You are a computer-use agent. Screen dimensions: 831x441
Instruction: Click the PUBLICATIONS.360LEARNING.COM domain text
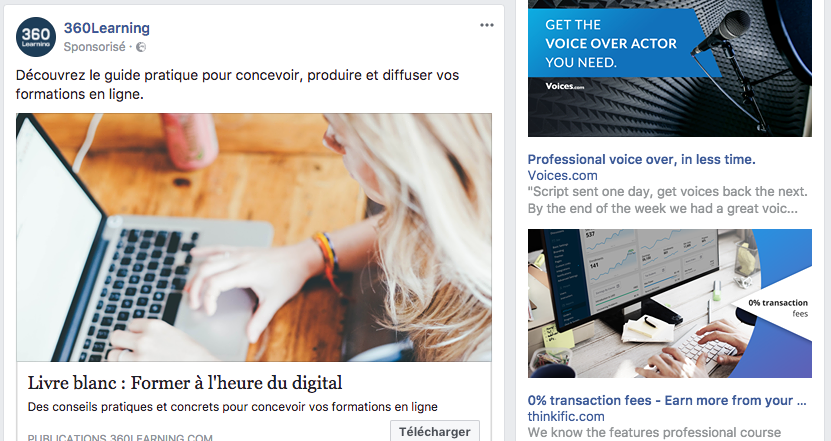120,437
